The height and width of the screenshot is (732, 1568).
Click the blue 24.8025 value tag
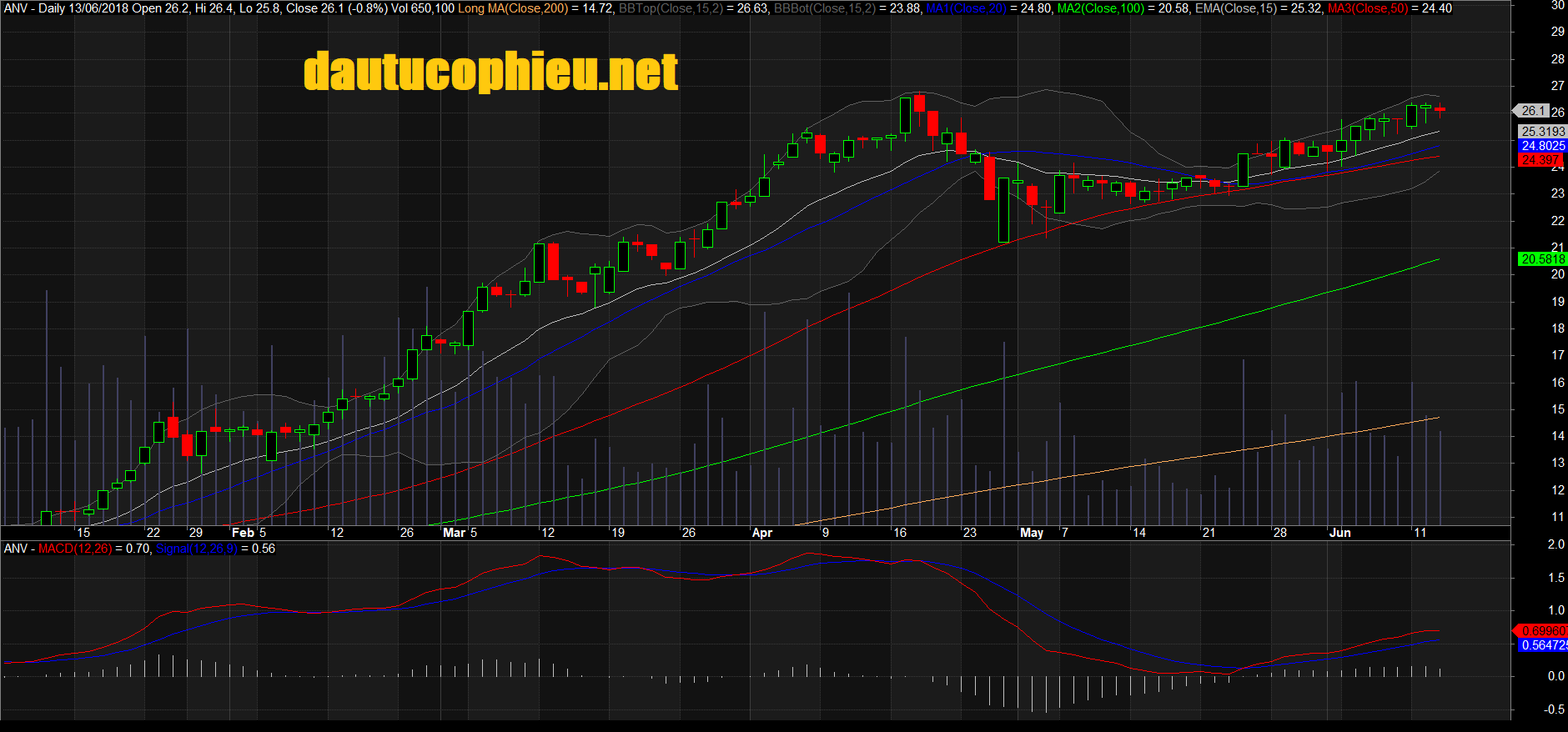[x=1543, y=146]
